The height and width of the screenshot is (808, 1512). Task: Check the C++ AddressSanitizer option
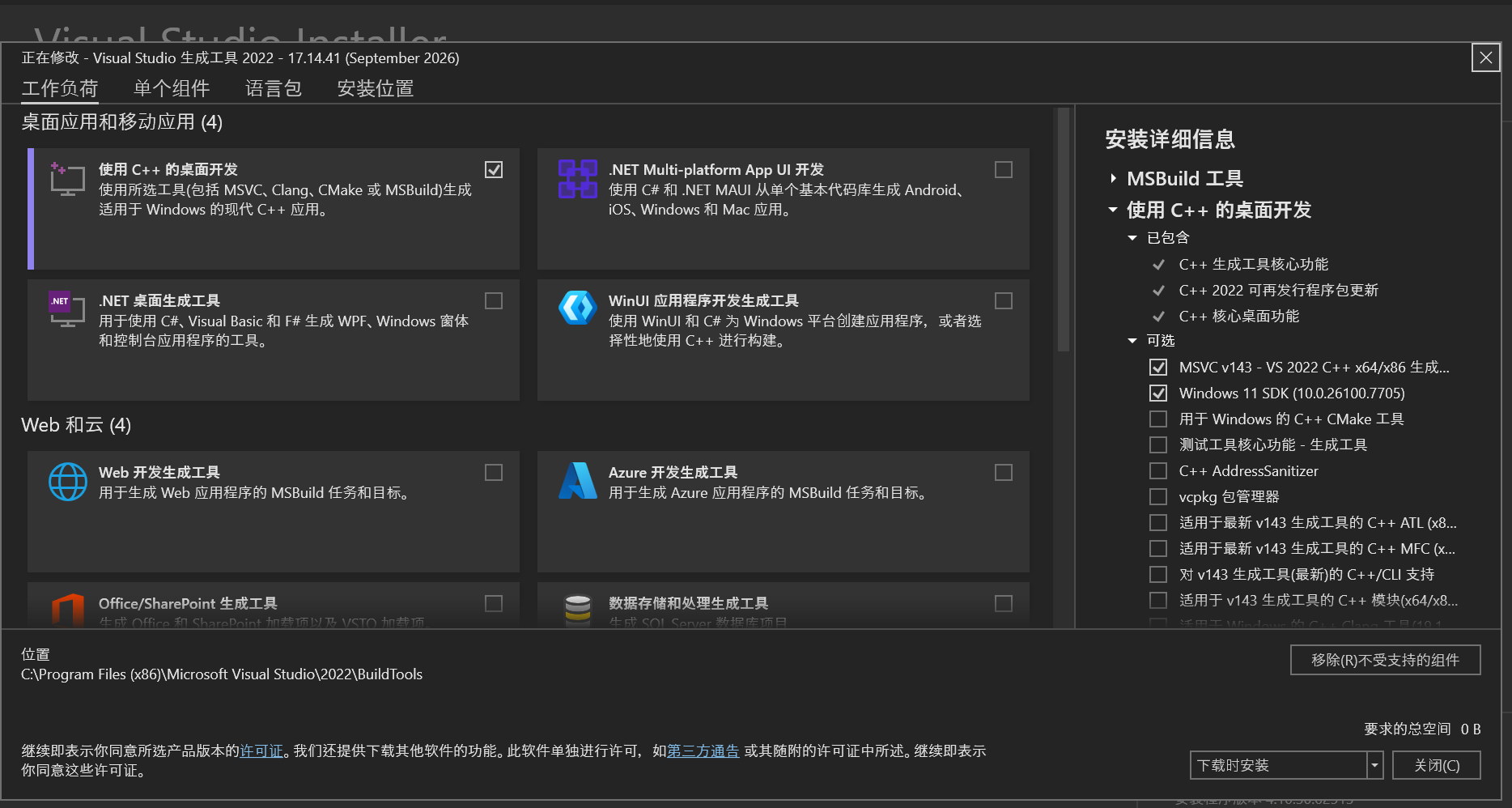click(x=1158, y=471)
